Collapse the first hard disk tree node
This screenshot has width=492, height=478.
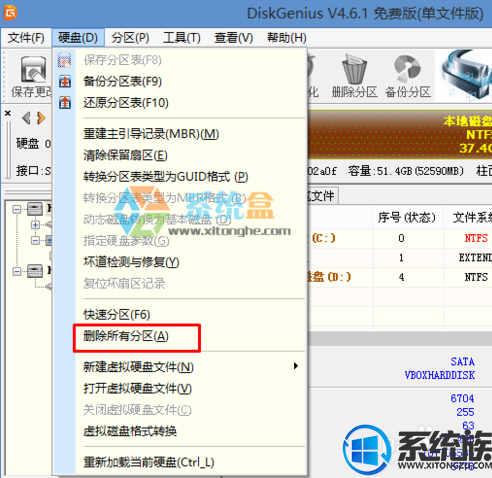click(x=17, y=209)
